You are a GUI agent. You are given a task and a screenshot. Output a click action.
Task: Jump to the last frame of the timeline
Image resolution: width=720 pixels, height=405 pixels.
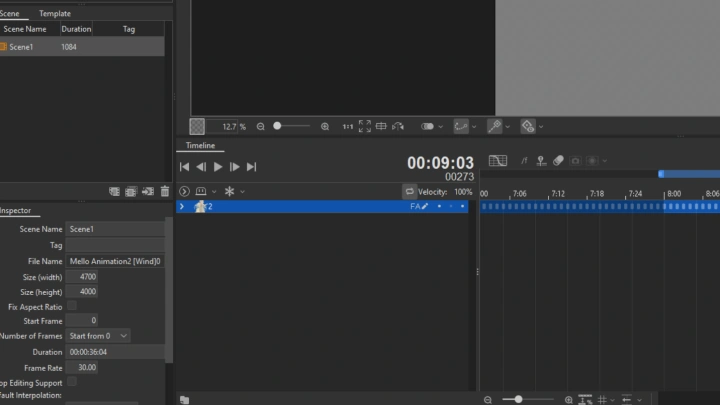[252, 167]
